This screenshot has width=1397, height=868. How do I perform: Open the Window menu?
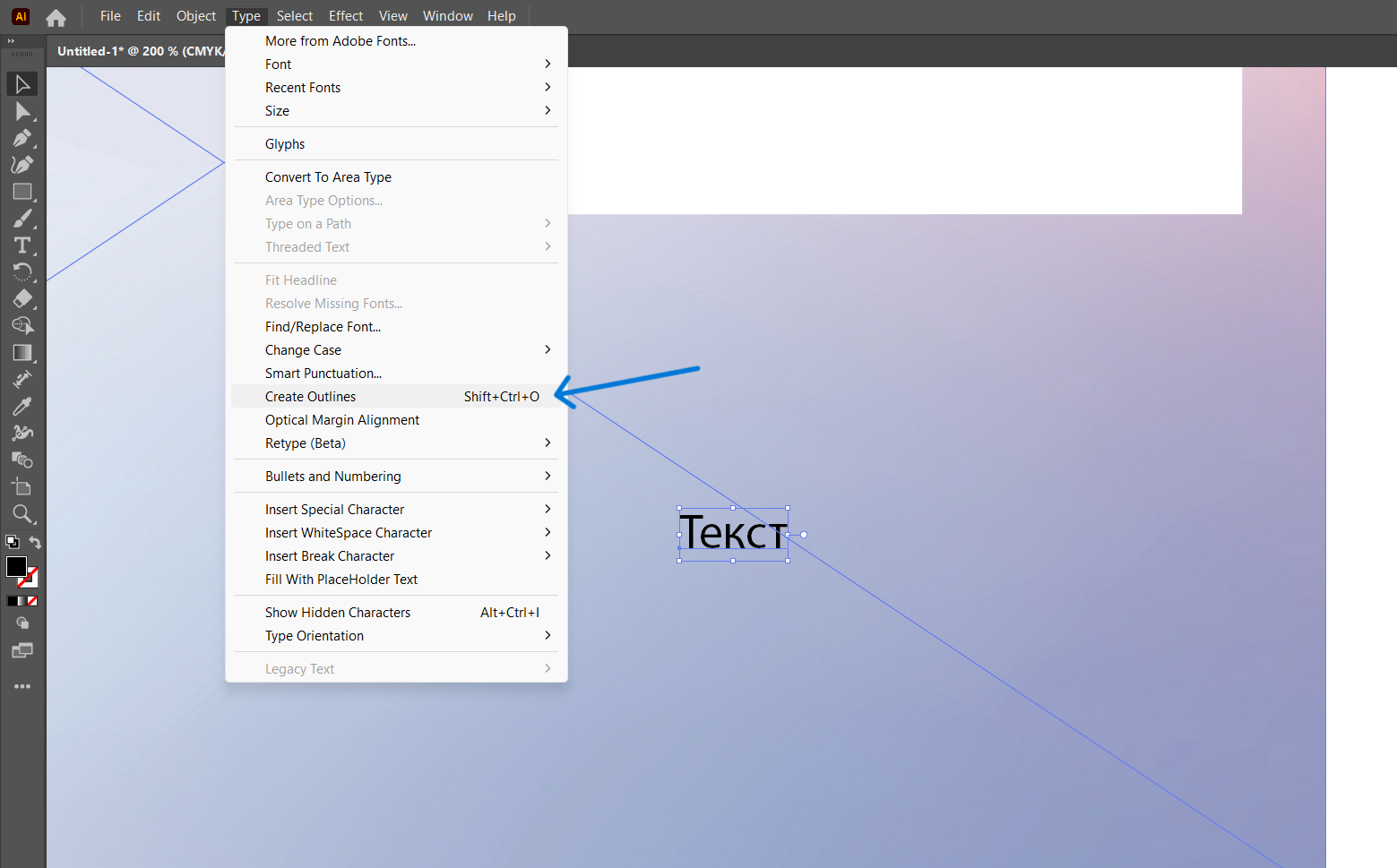[x=448, y=16]
